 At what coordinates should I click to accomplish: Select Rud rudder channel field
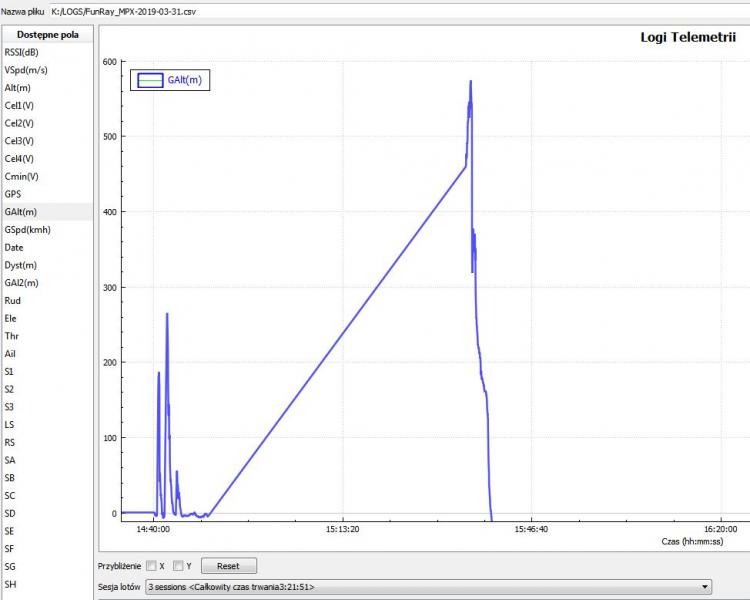[x=12, y=300]
